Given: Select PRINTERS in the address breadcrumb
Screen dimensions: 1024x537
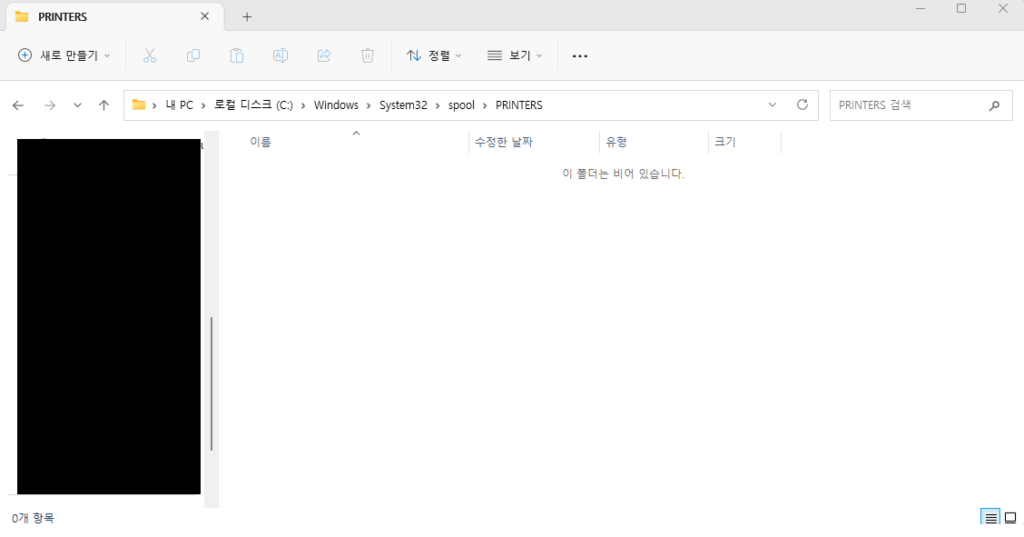Looking at the screenshot, I should [x=519, y=105].
